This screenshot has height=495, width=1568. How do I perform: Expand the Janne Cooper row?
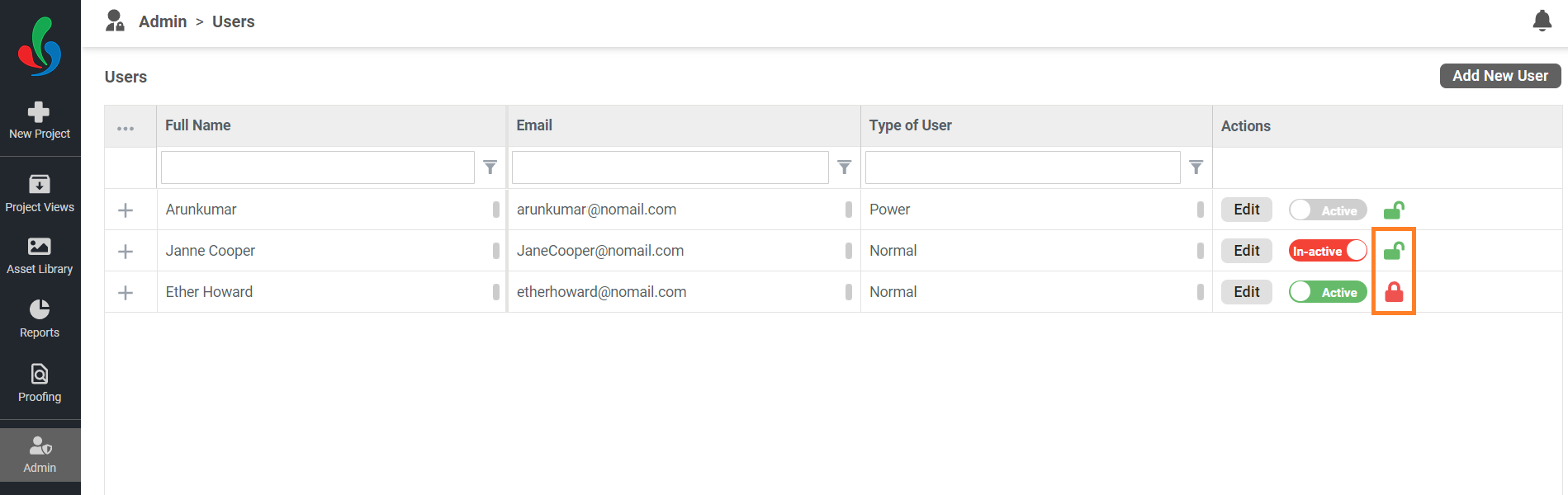point(126,252)
